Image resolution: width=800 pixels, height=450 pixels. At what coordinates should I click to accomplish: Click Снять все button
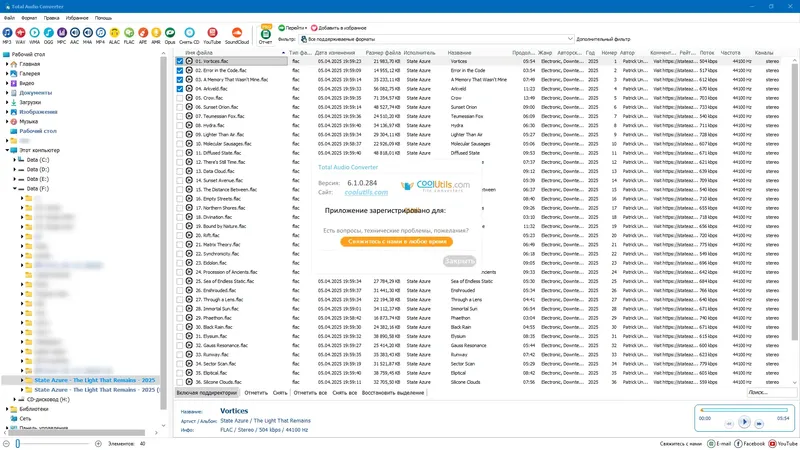[x=344, y=393]
